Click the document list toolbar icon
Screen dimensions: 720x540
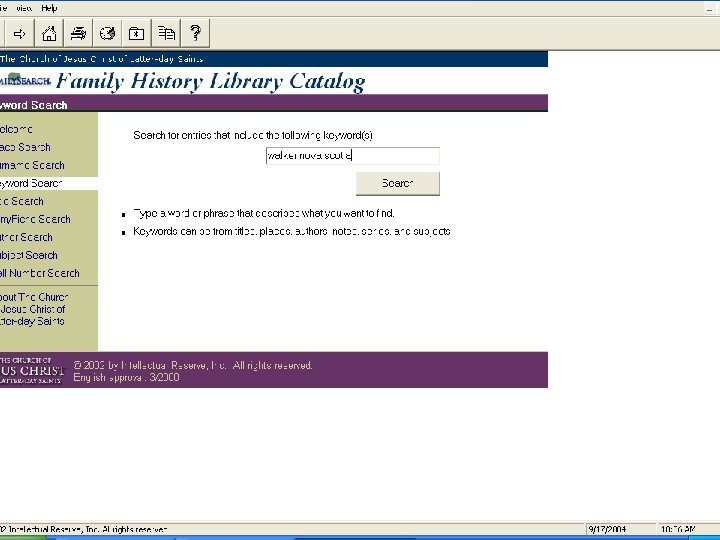[166, 34]
